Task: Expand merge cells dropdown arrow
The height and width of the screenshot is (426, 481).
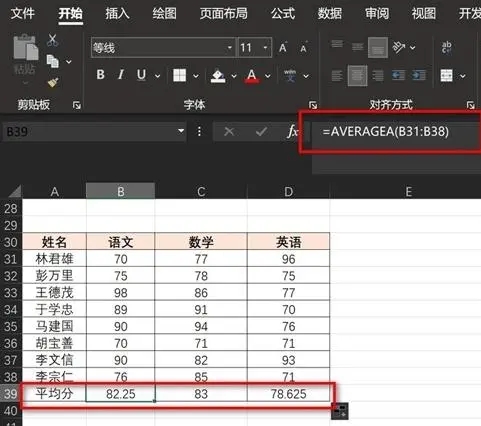Action: tap(463, 76)
